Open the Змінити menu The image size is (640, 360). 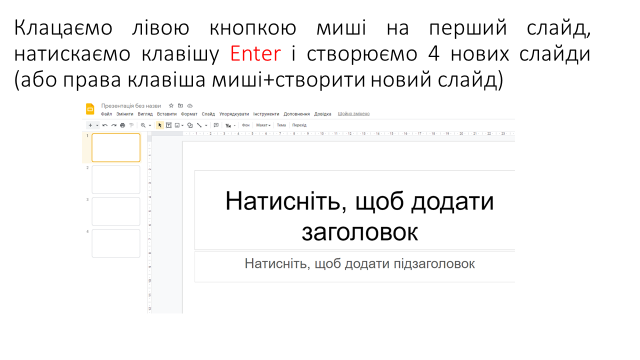[125, 114]
